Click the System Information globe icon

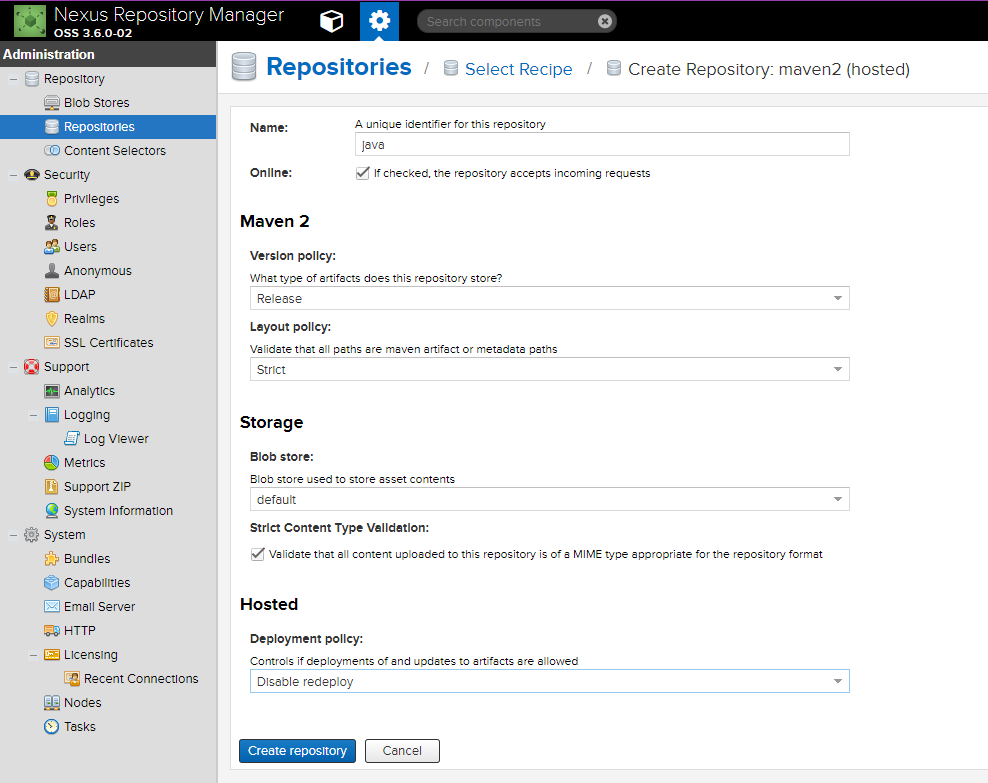[52, 510]
